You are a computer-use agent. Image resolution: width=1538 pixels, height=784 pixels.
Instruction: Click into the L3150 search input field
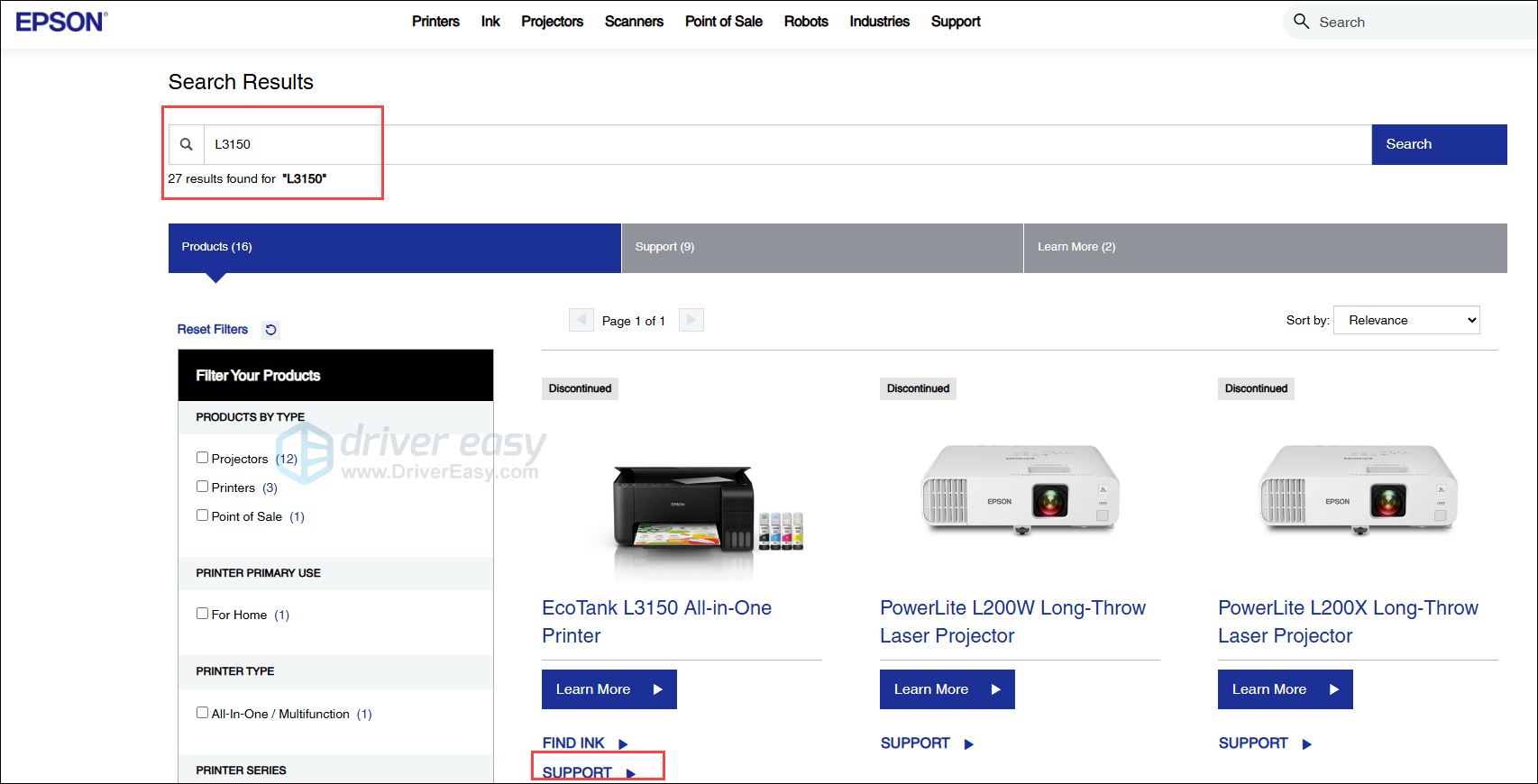784,144
